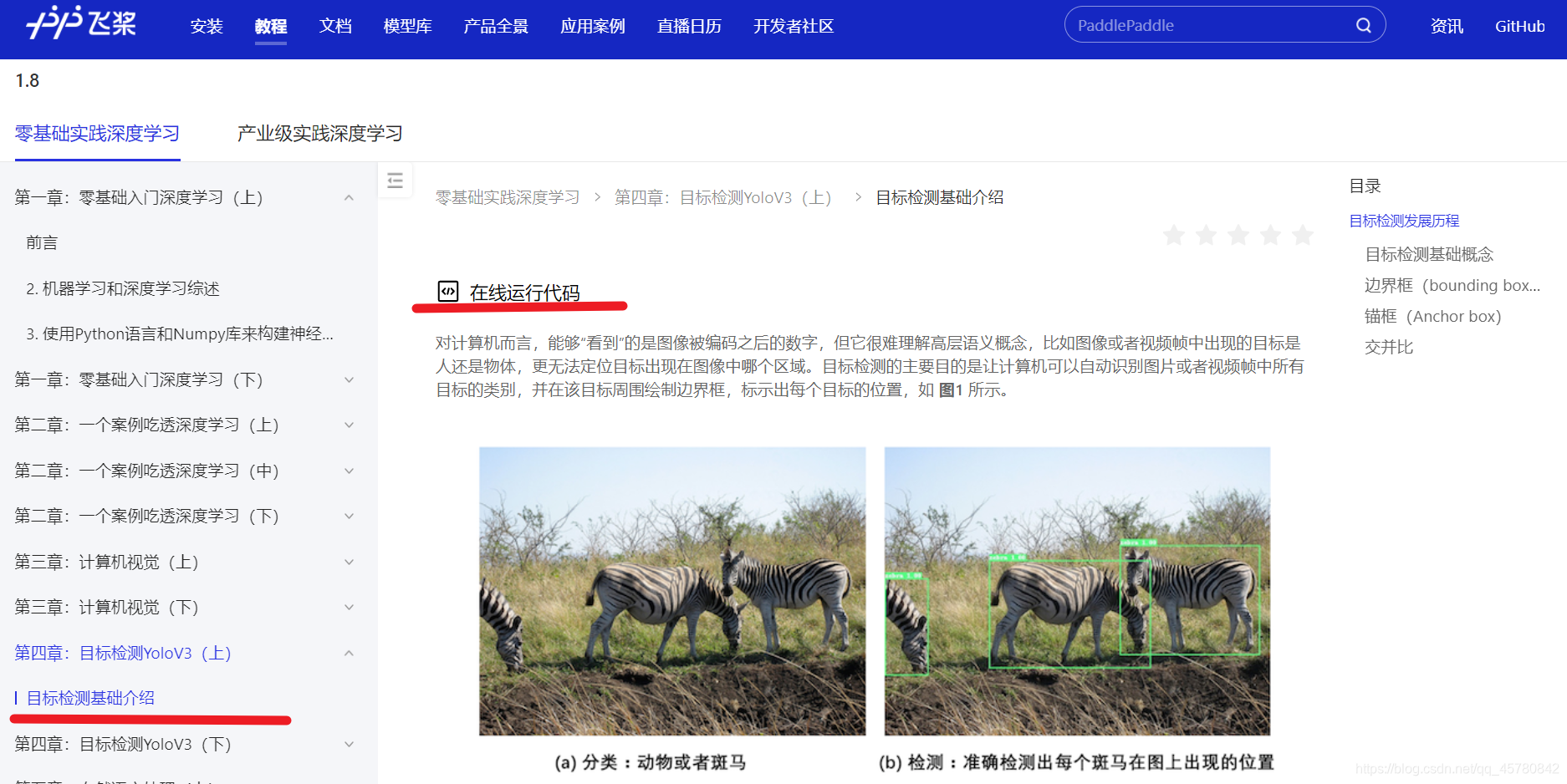
Task: Click the search magnifier icon
Action: pyautogui.click(x=1363, y=25)
